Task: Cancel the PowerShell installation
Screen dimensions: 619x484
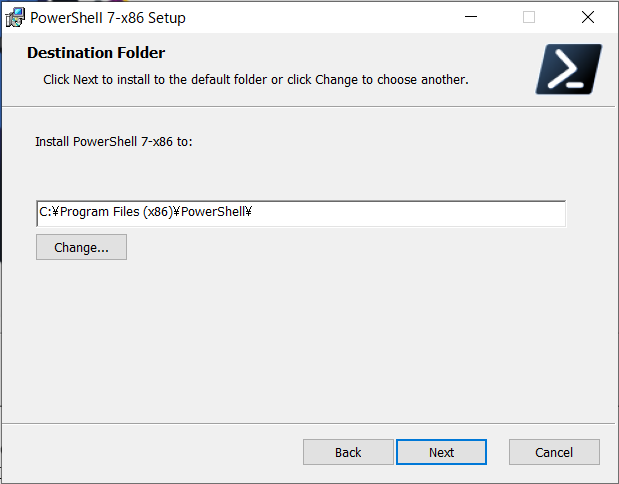Action: tap(554, 452)
